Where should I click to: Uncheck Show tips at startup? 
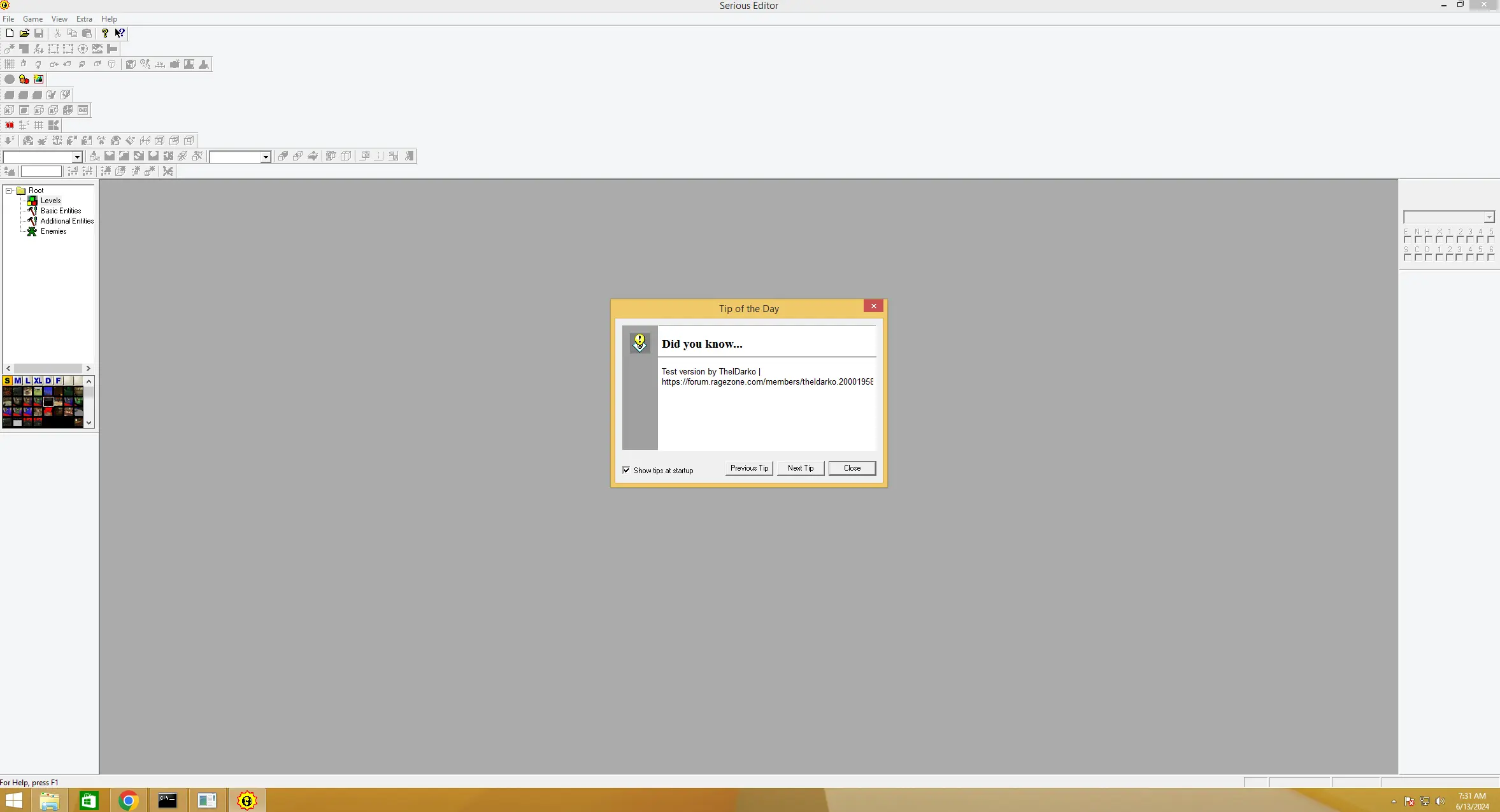click(x=626, y=470)
